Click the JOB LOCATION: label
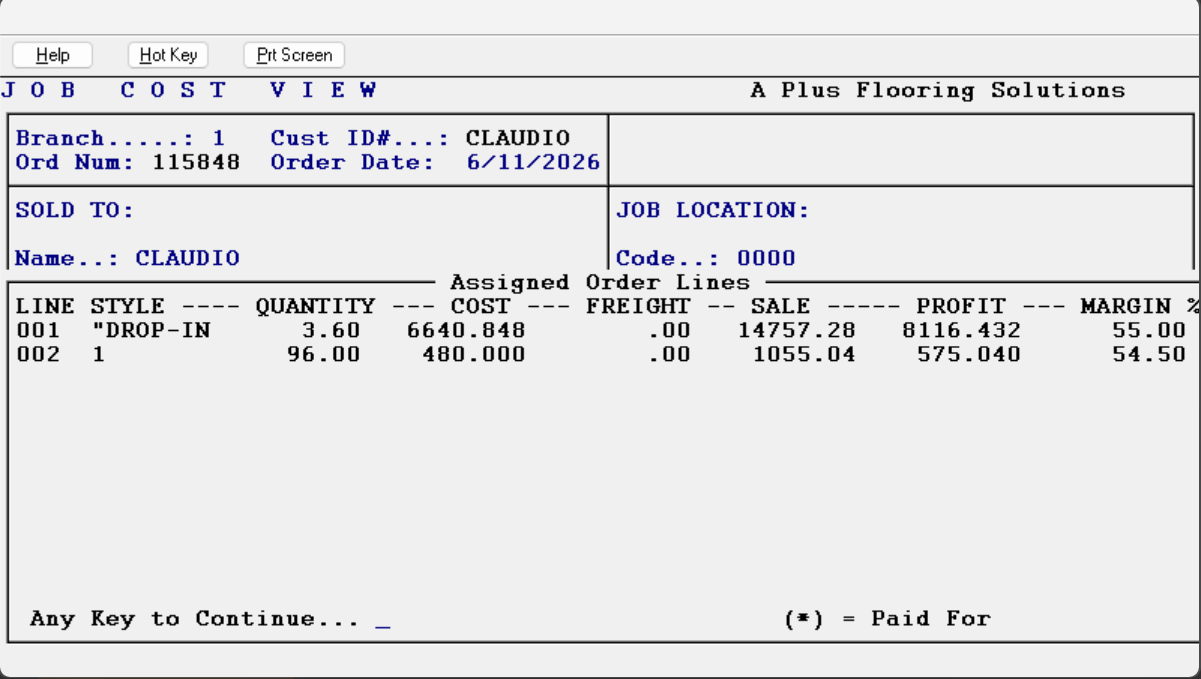Image resolution: width=1201 pixels, height=679 pixels. pyautogui.click(x=712, y=211)
